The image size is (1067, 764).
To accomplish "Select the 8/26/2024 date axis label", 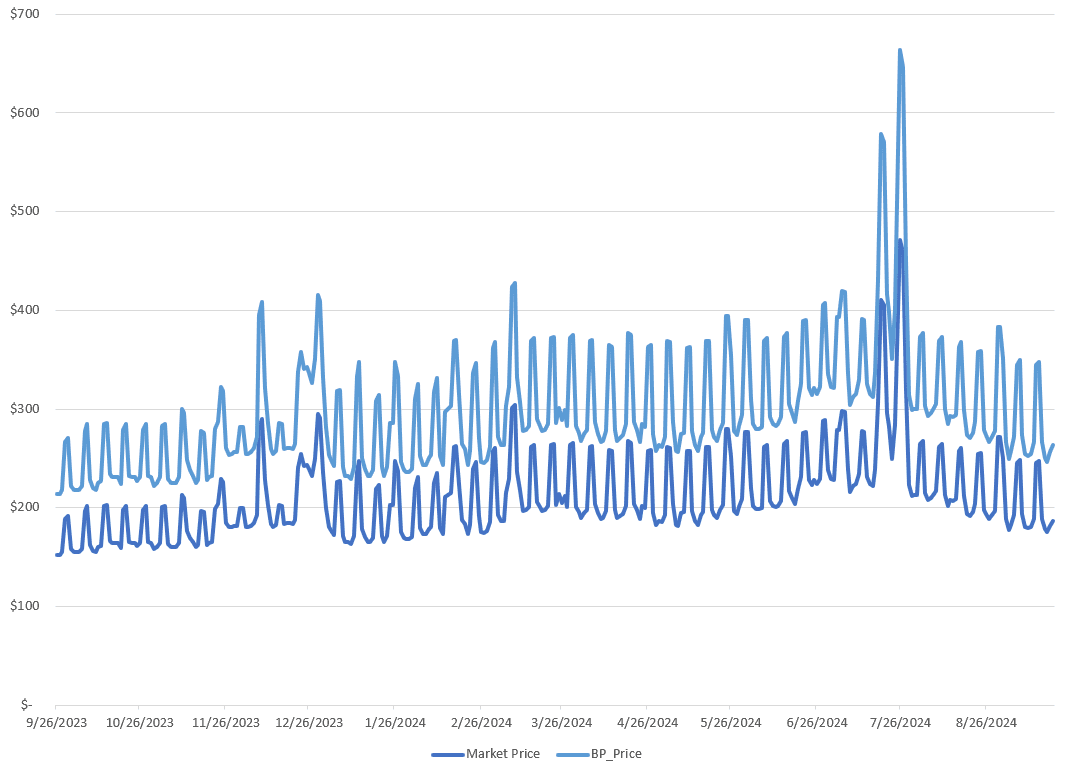I will click(986, 723).
